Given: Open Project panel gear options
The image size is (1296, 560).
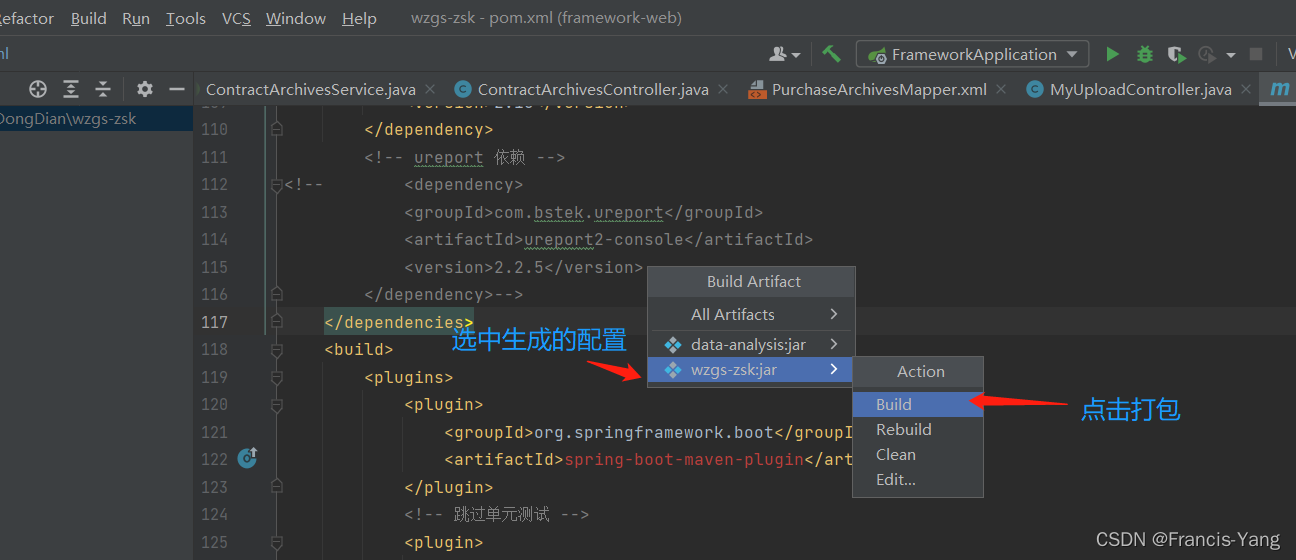Looking at the screenshot, I should [x=145, y=89].
